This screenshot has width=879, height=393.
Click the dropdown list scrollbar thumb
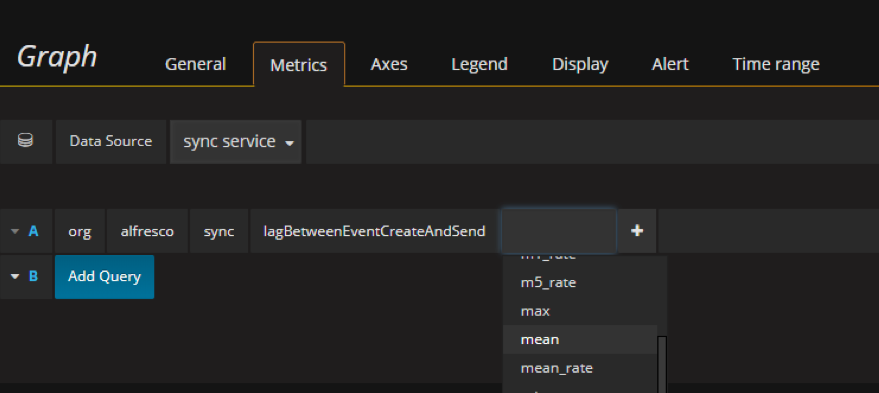click(662, 364)
